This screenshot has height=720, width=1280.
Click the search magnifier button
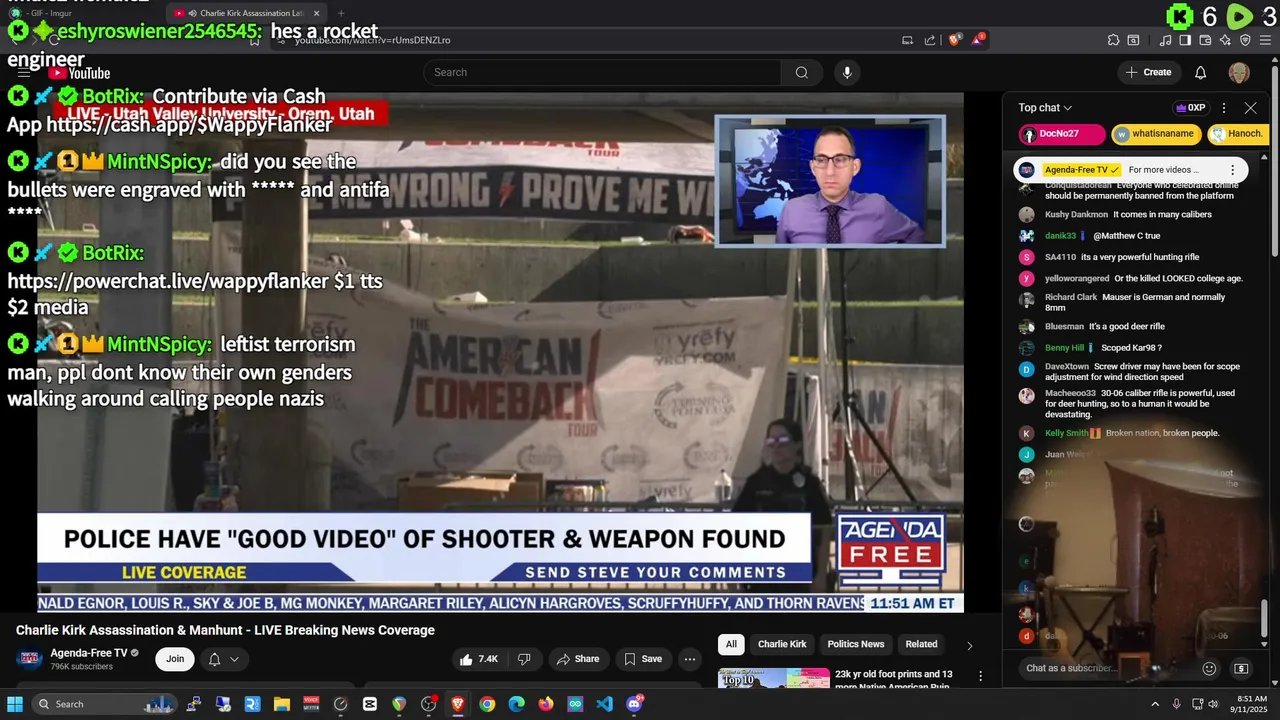pyautogui.click(x=801, y=72)
